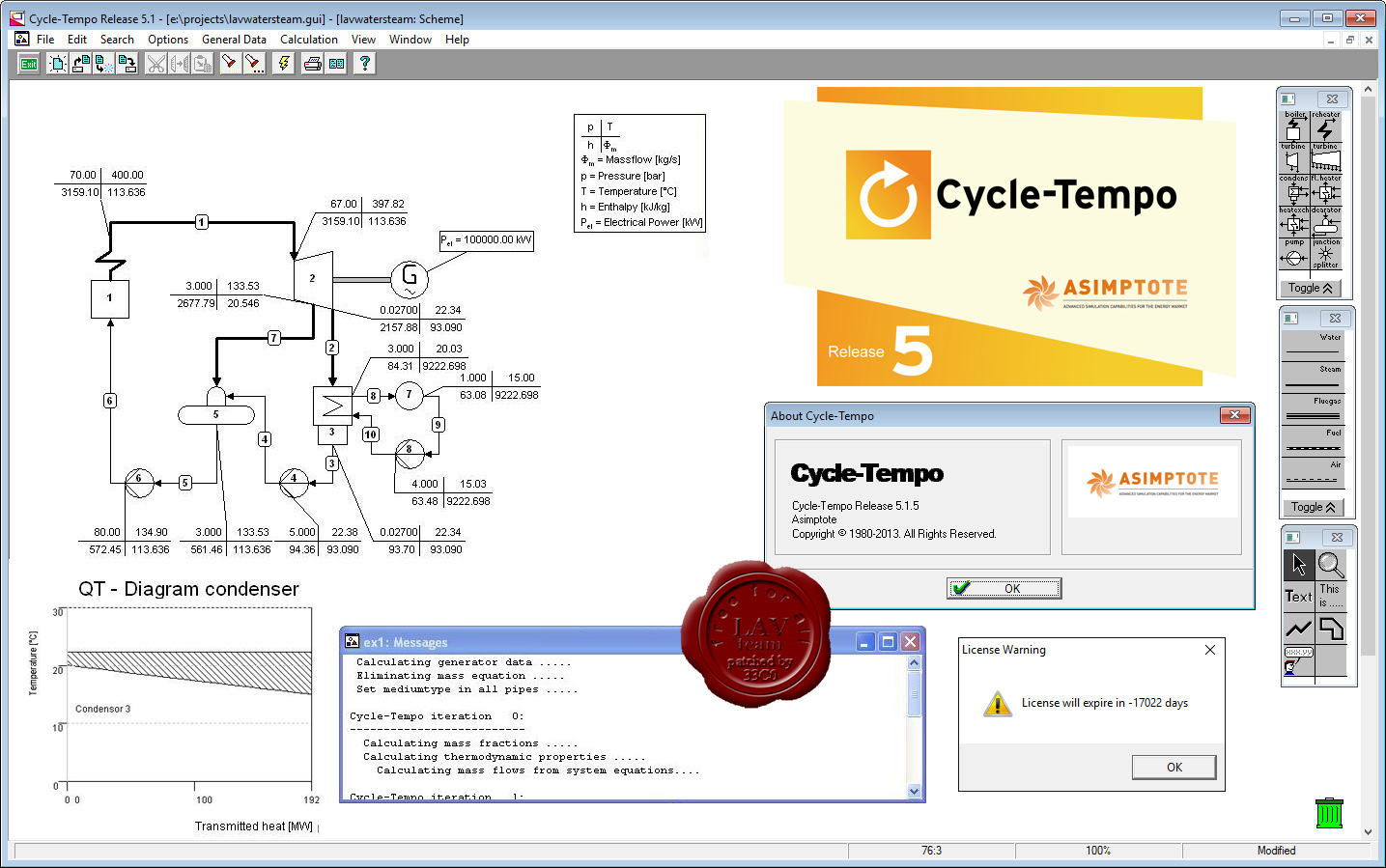Select the Air pipe line type
This screenshot has height=868, width=1386.
[x=1313, y=473]
